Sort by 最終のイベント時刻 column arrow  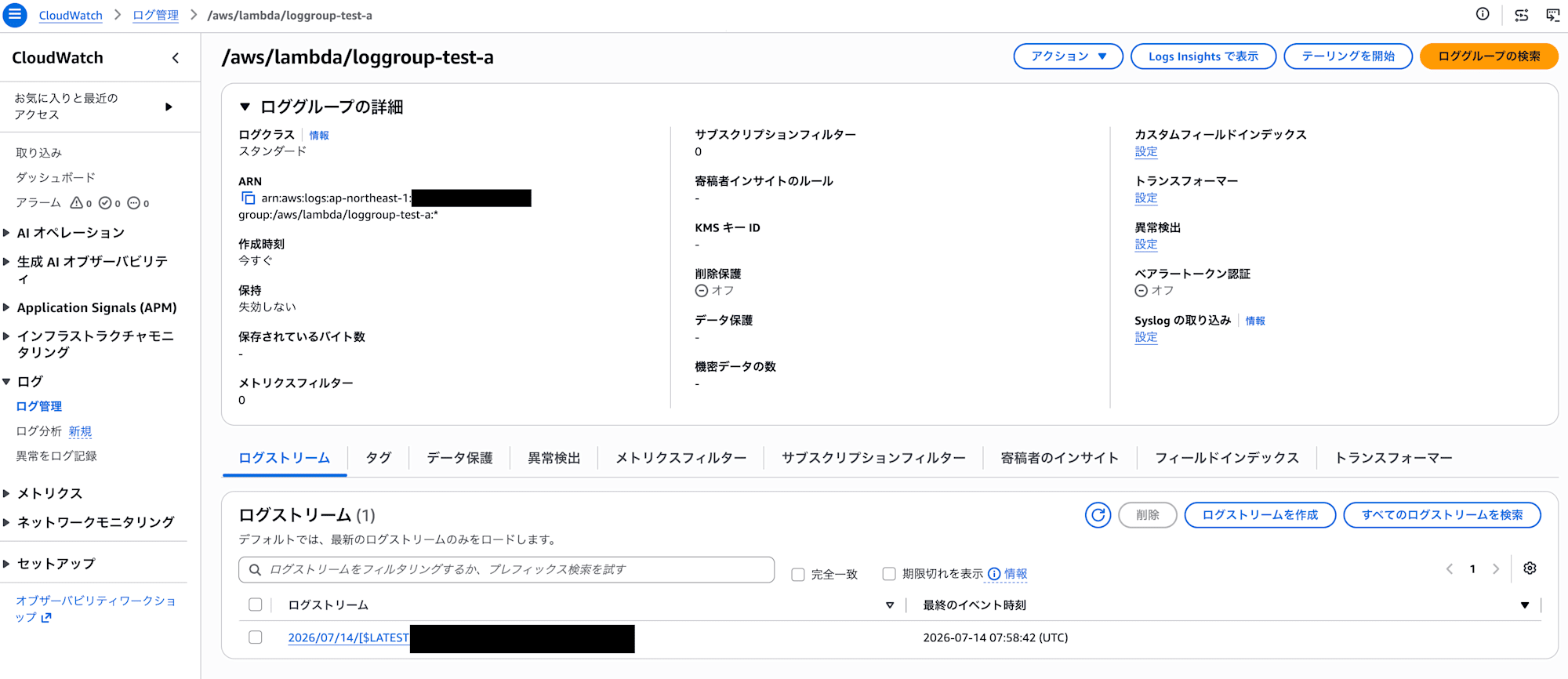coord(1525,605)
